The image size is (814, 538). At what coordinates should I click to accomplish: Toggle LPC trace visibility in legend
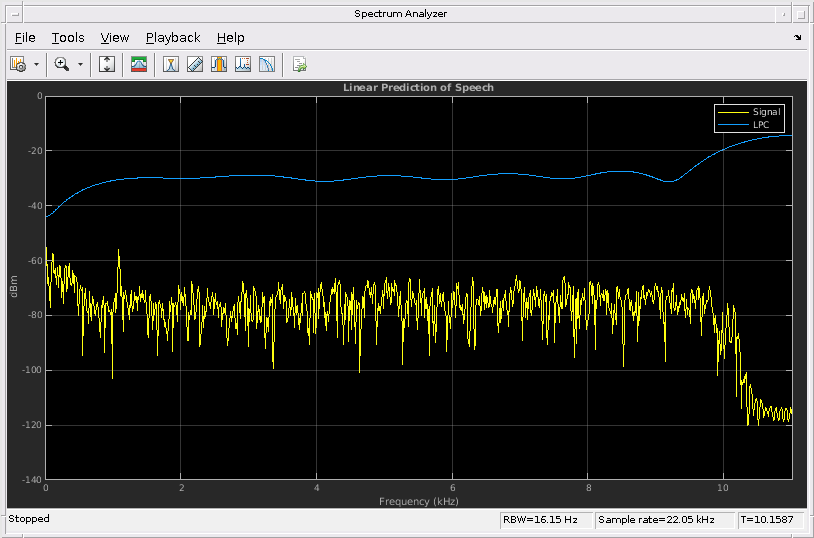(x=761, y=124)
